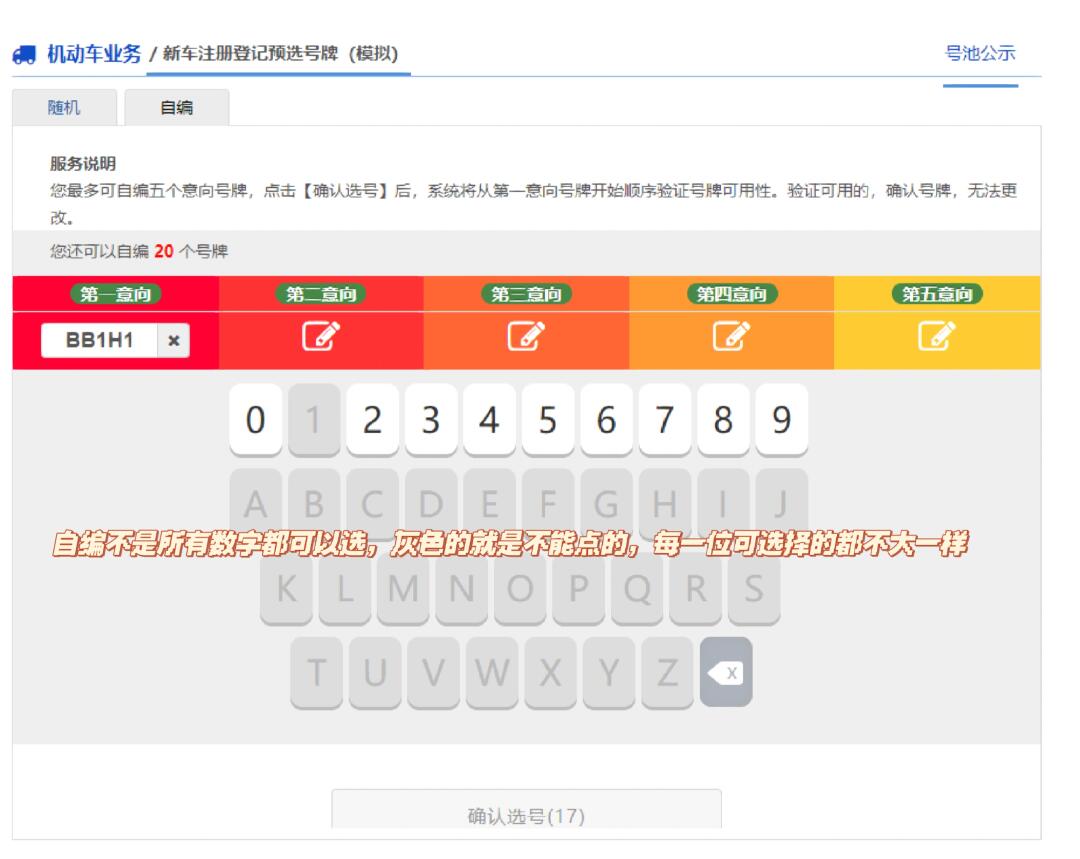Tap letter key T
This screenshot has width=1080, height=859.
(x=317, y=672)
